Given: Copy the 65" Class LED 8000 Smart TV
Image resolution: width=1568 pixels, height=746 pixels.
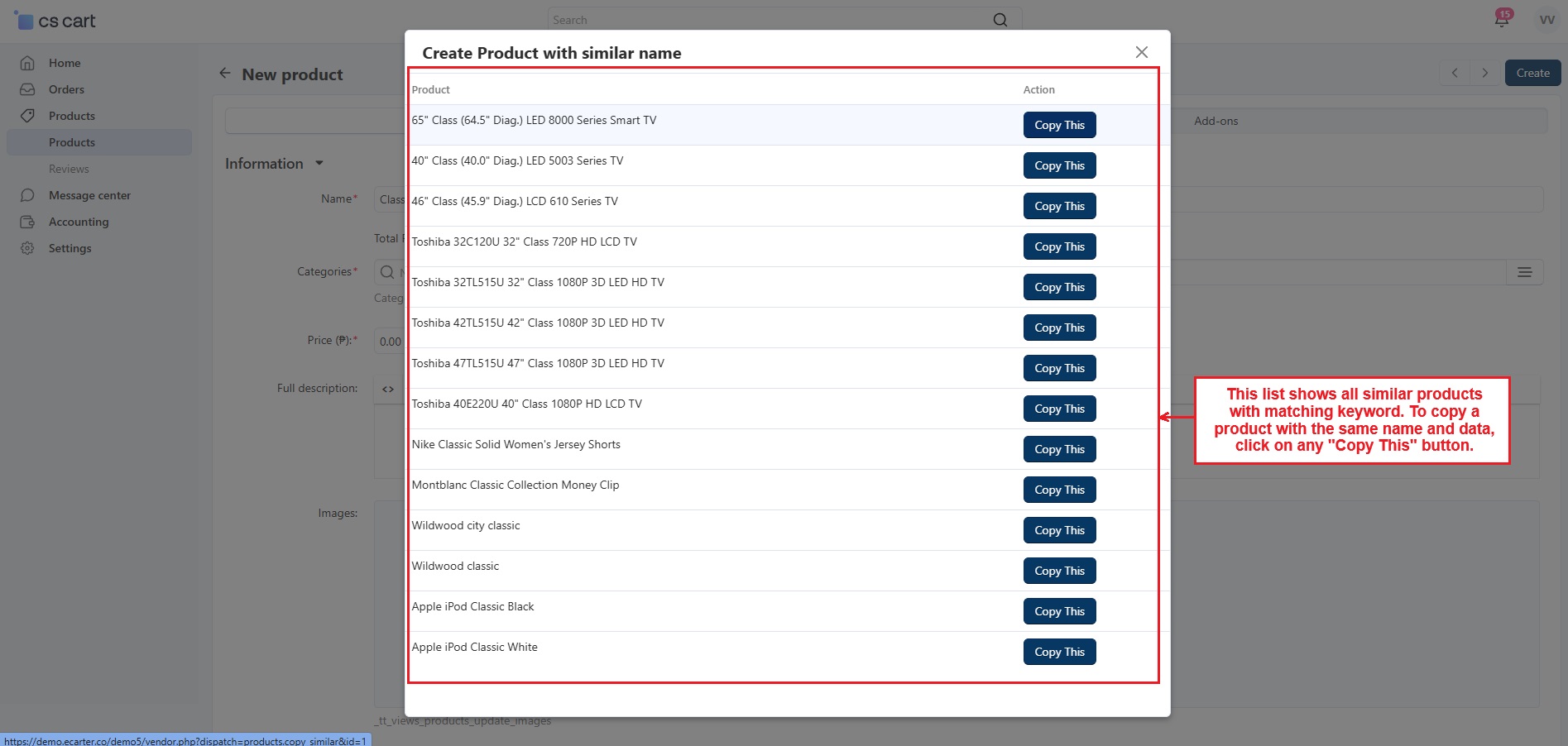Looking at the screenshot, I should click(1058, 125).
